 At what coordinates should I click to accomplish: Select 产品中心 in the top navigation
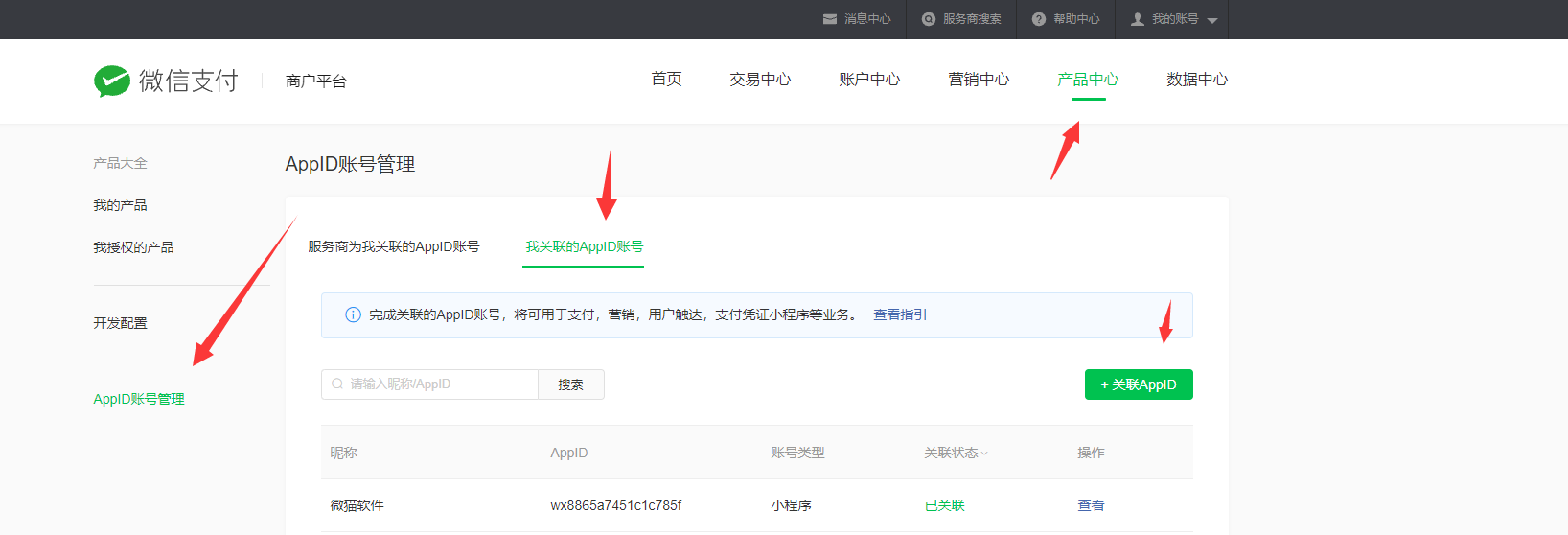tap(1088, 80)
